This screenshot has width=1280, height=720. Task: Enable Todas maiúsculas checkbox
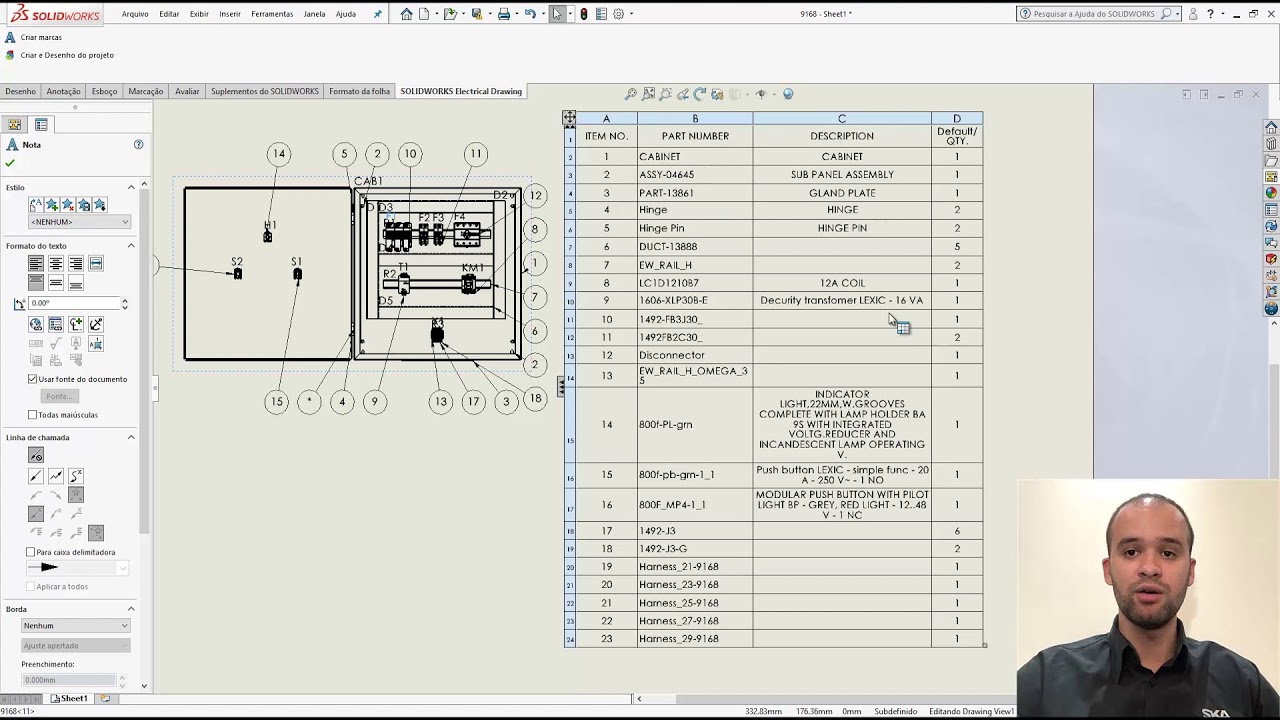[x=33, y=415]
